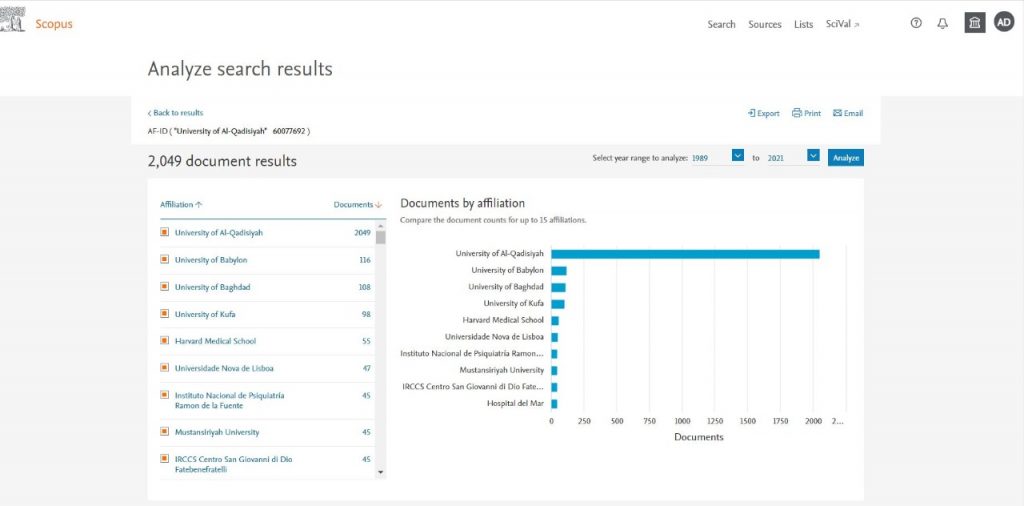This screenshot has height=506, width=1024.
Task: Uncheck University of Al-Qadisiyah checkbox
Action: (165, 232)
